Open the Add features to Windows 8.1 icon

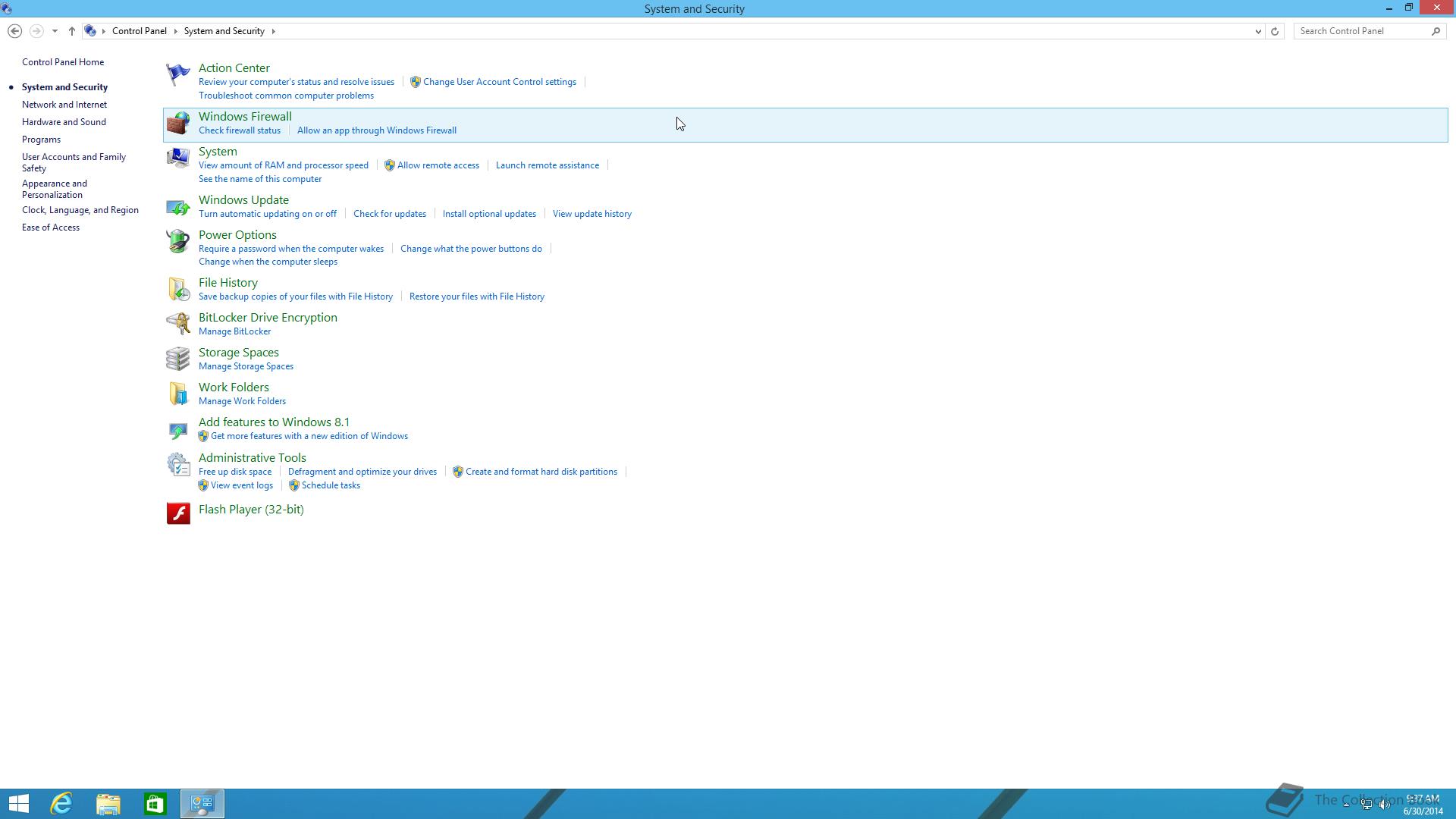coord(178,430)
